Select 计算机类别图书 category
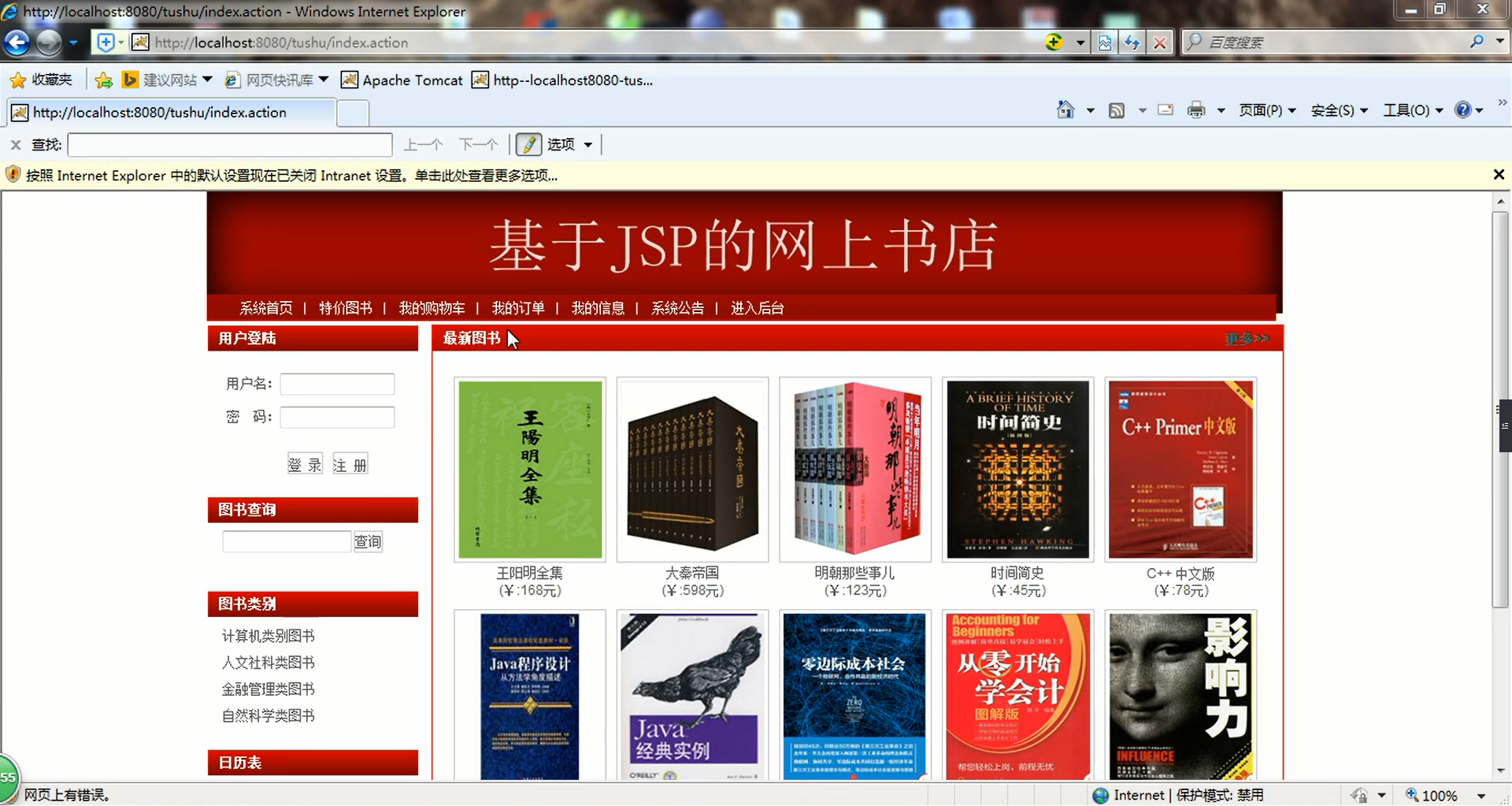1512x806 pixels. [268, 636]
